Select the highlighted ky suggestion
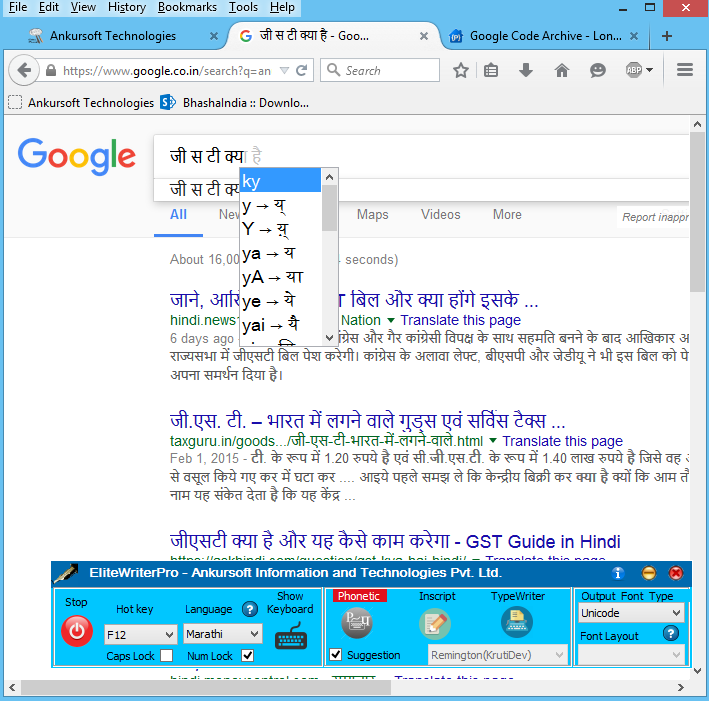709x701 pixels. click(x=280, y=181)
